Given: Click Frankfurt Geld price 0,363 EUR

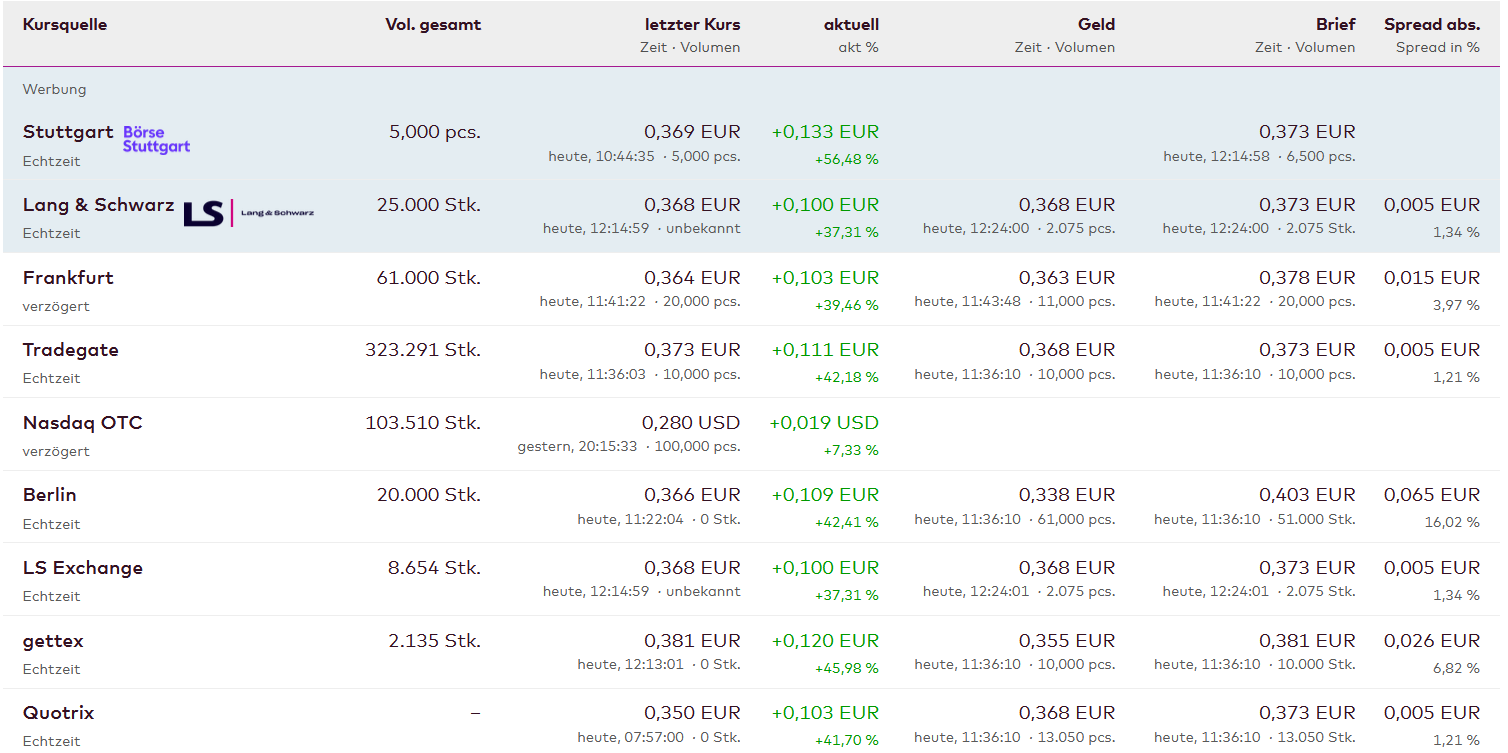Looking at the screenshot, I should tap(1067, 277).
